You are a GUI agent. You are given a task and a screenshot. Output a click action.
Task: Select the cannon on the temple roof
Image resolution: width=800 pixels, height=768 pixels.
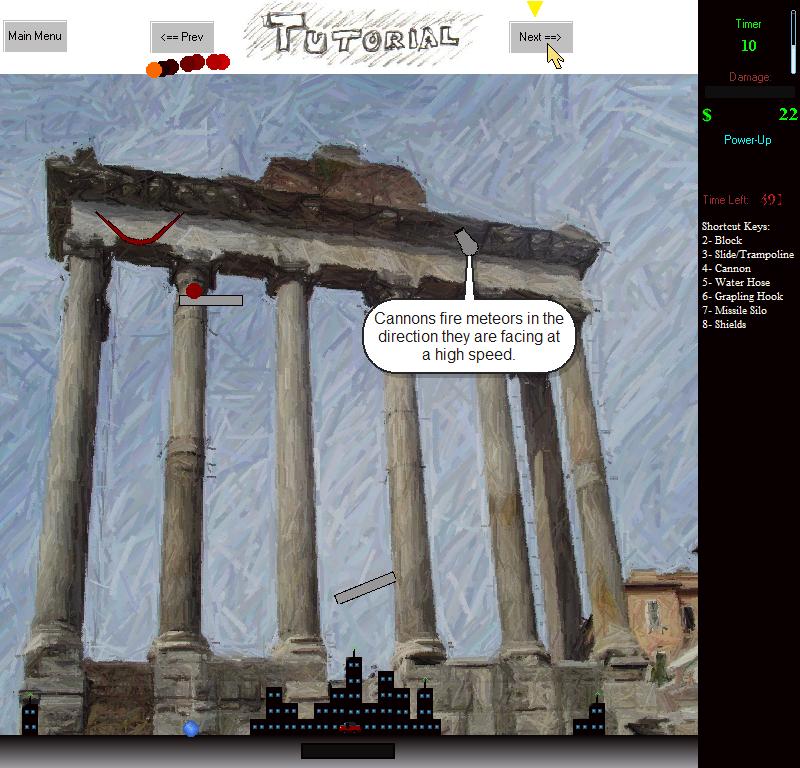pos(466,242)
